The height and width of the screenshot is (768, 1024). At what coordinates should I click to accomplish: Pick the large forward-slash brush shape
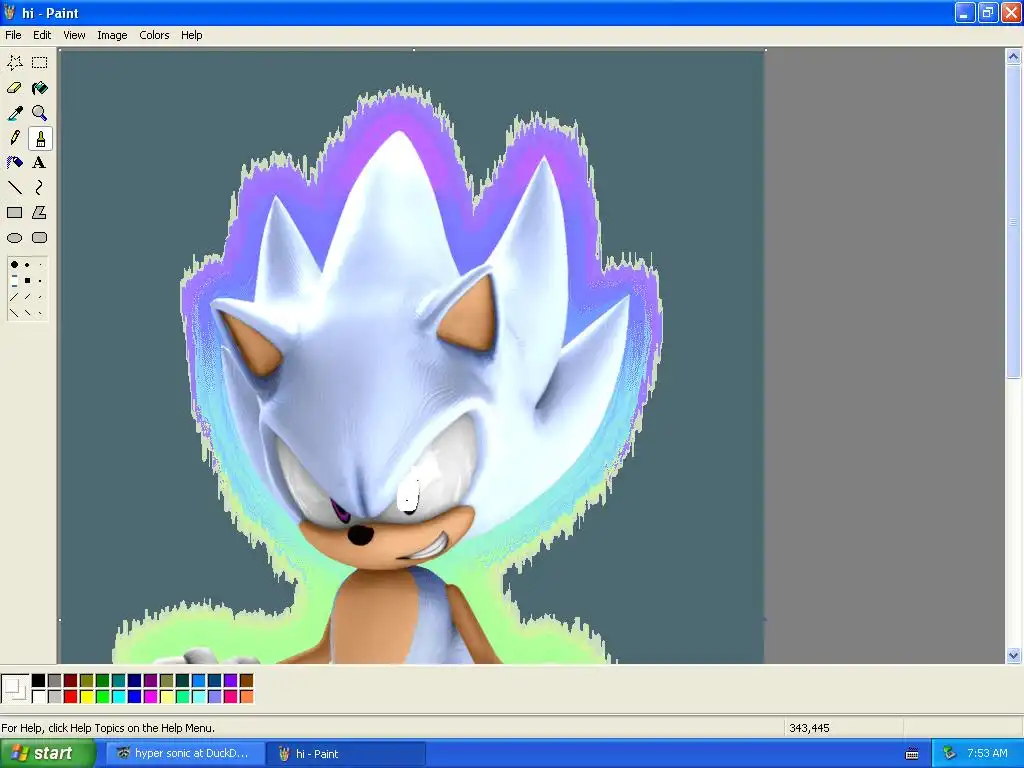pyautogui.click(x=14, y=297)
